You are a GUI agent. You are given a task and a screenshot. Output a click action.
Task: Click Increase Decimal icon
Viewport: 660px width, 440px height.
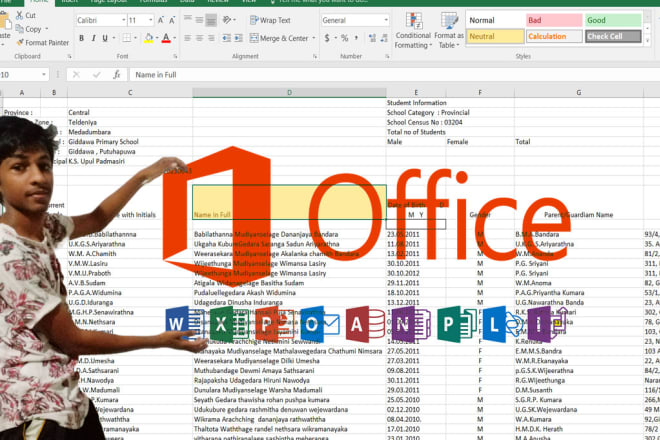click(x=372, y=38)
